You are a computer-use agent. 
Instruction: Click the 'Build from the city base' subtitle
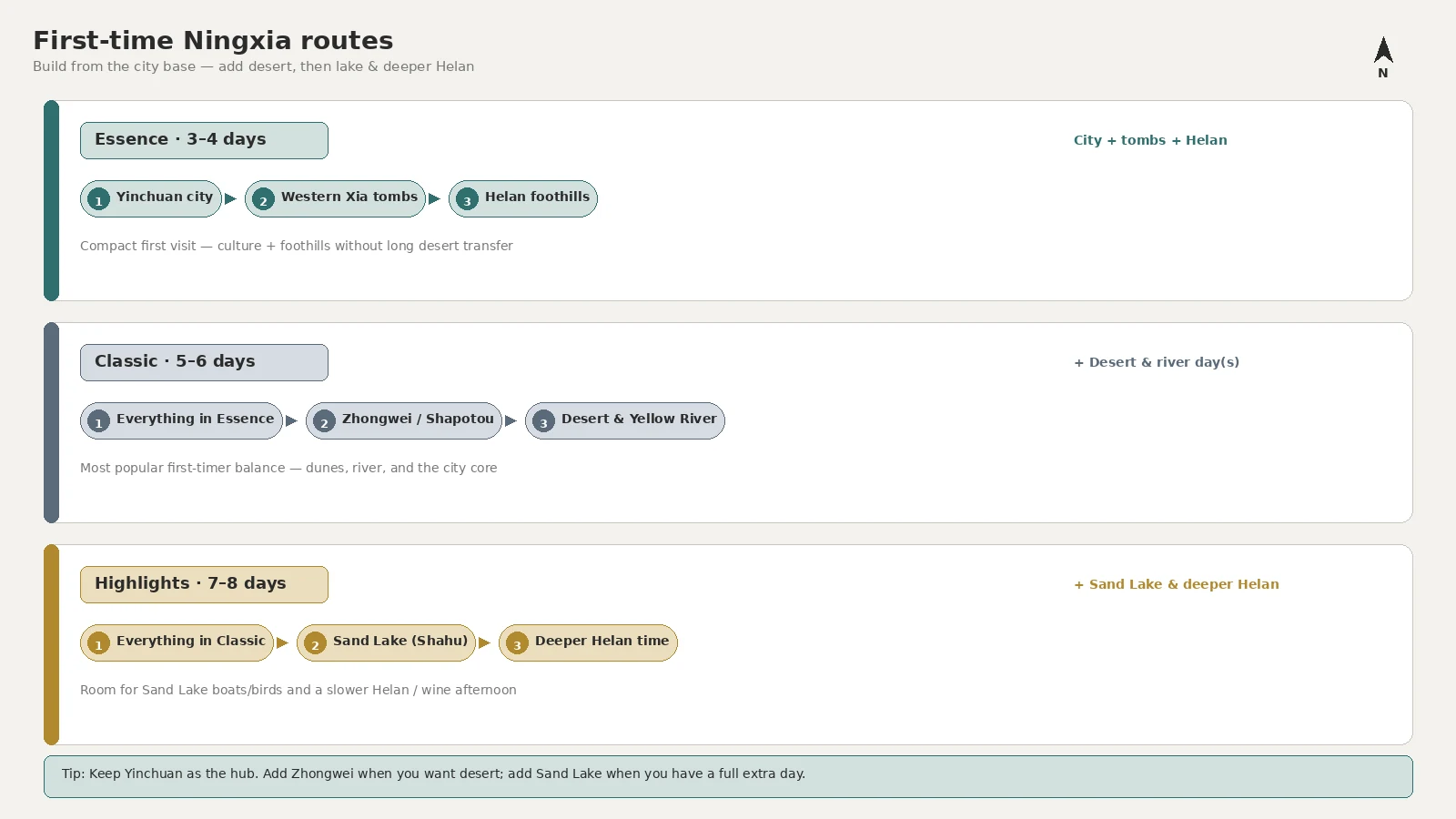(253, 66)
